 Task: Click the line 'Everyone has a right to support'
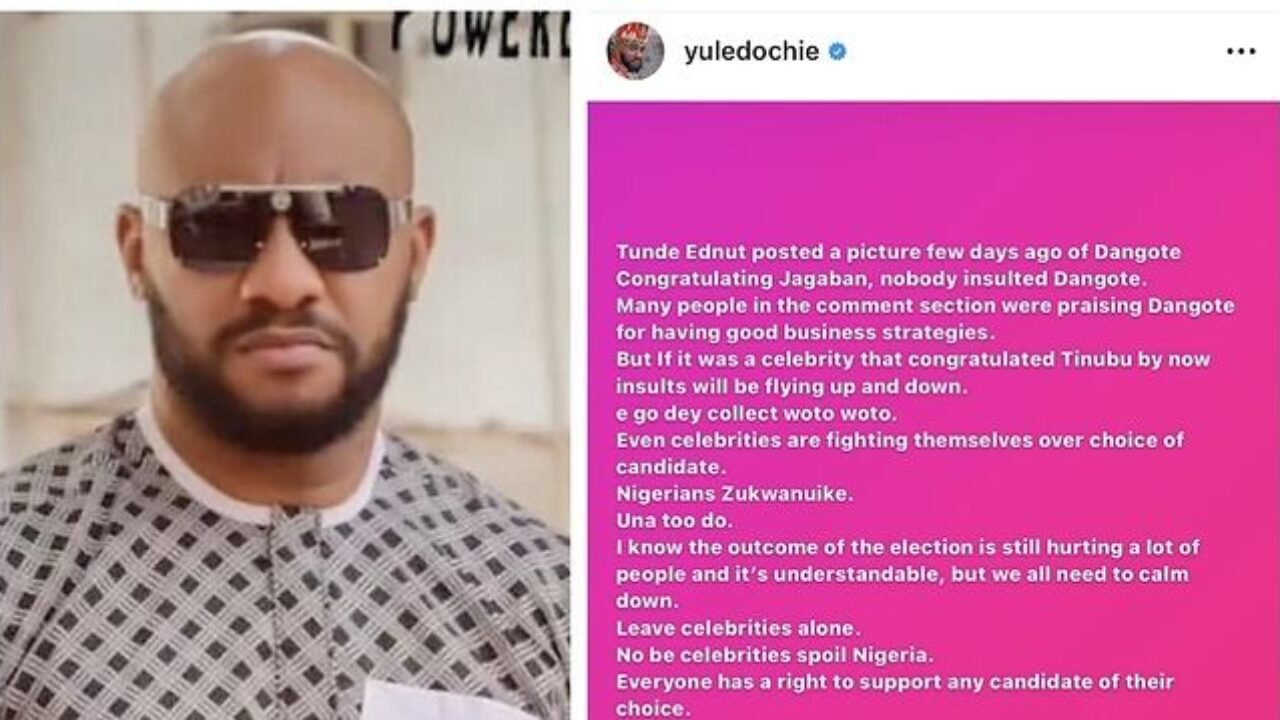tap(895, 682)
